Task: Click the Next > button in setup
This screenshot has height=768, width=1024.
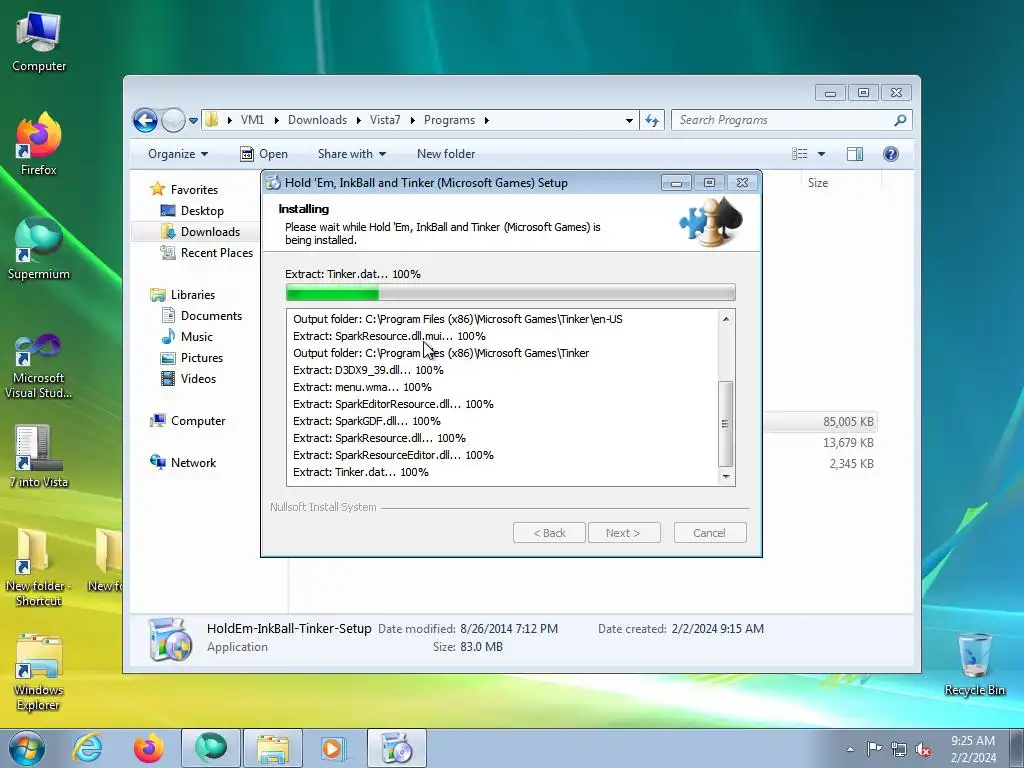Action: pyautogui.click(x=623, y=533)
